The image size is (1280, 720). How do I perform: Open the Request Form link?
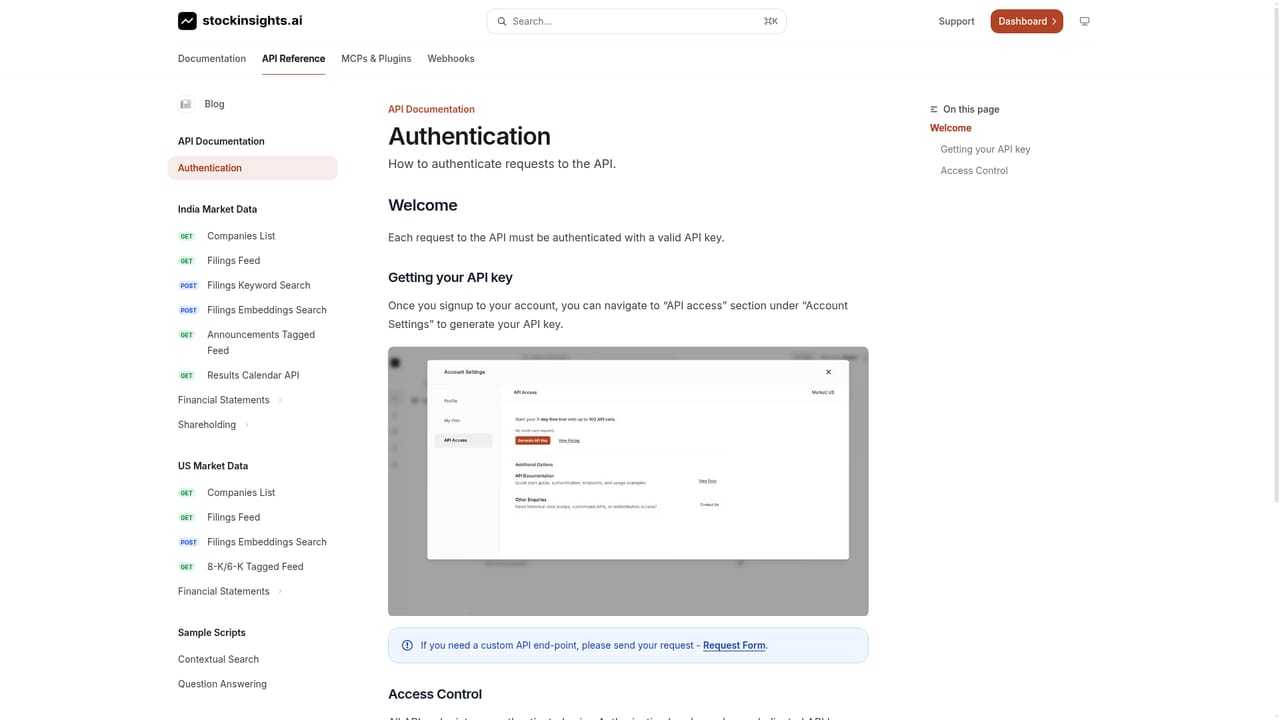click(x=734, y=645)
